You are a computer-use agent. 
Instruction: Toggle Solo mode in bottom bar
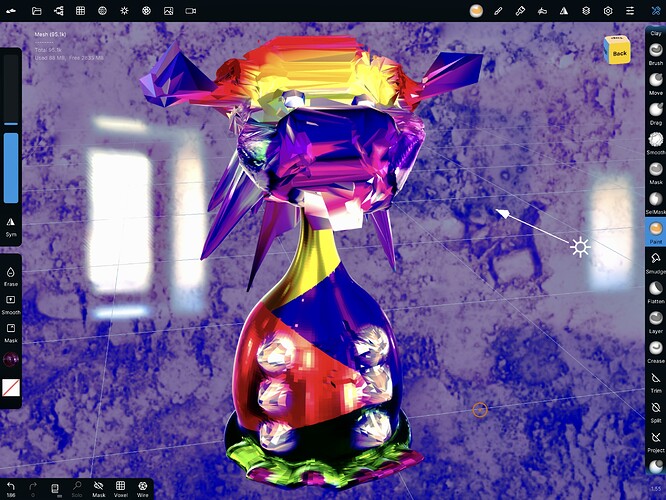[x=77, y=489]
